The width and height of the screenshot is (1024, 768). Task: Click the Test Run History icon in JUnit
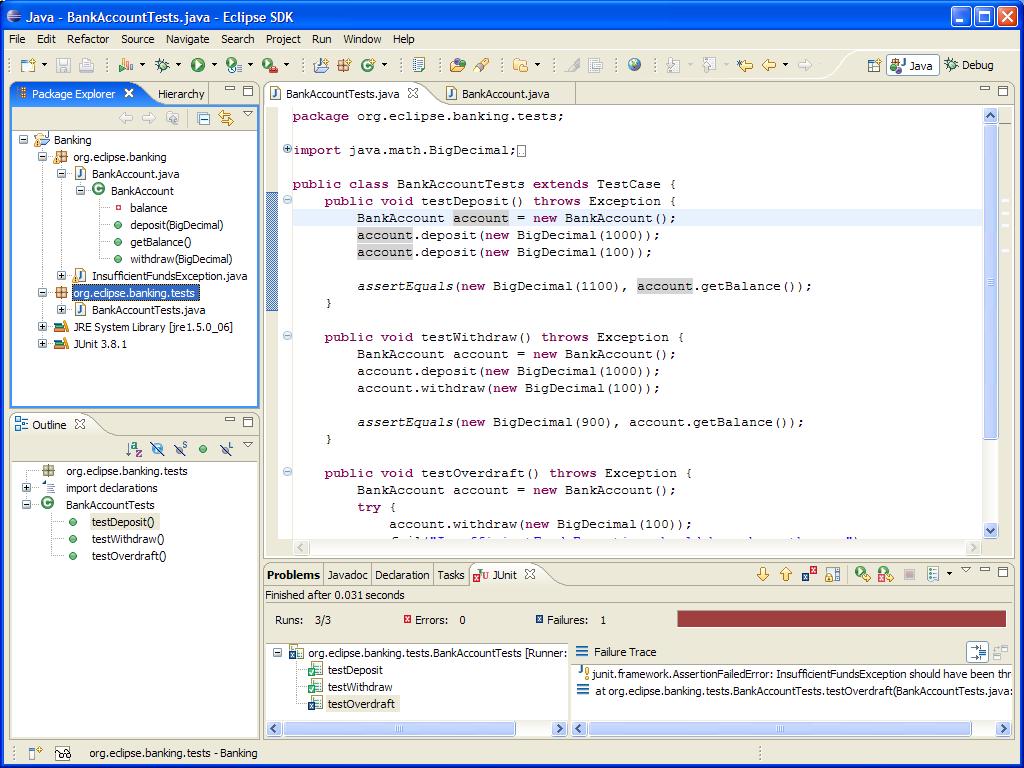click(x=933, y=574)
